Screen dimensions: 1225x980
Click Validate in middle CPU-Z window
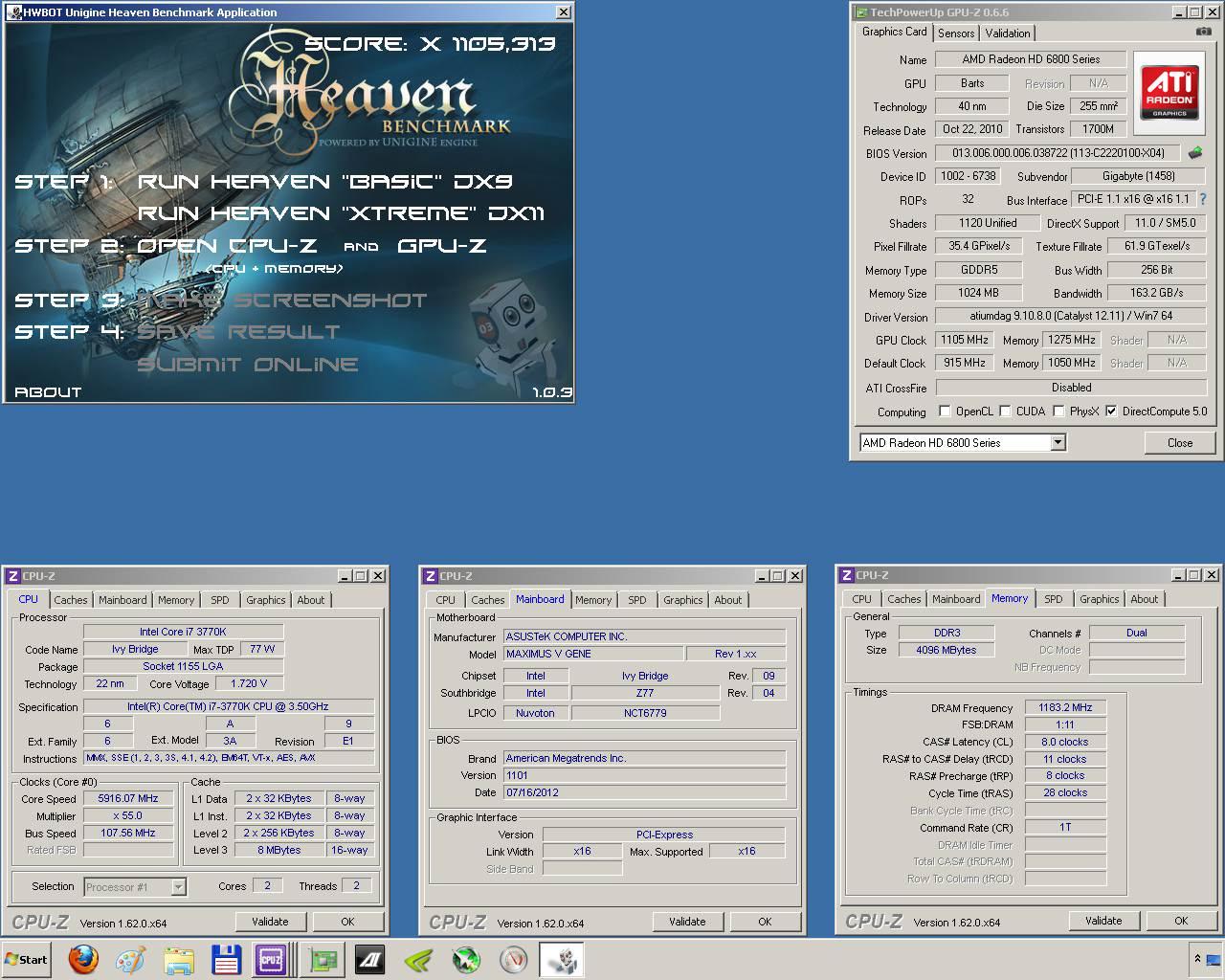click(x=687, y=922)
